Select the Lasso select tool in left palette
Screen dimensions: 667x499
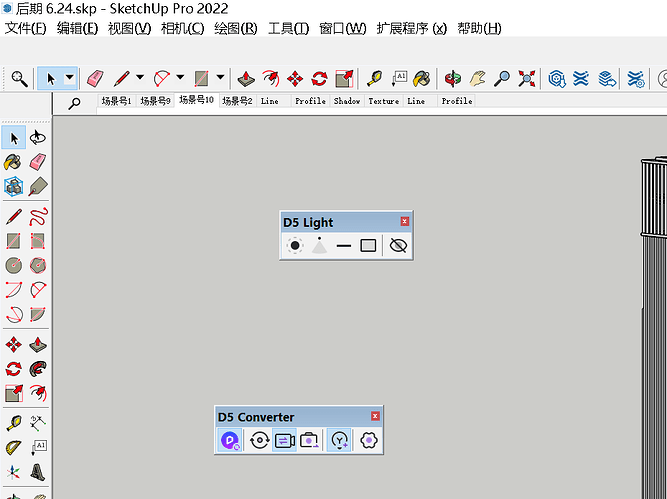pyautogui.click(x=38, y=137)
